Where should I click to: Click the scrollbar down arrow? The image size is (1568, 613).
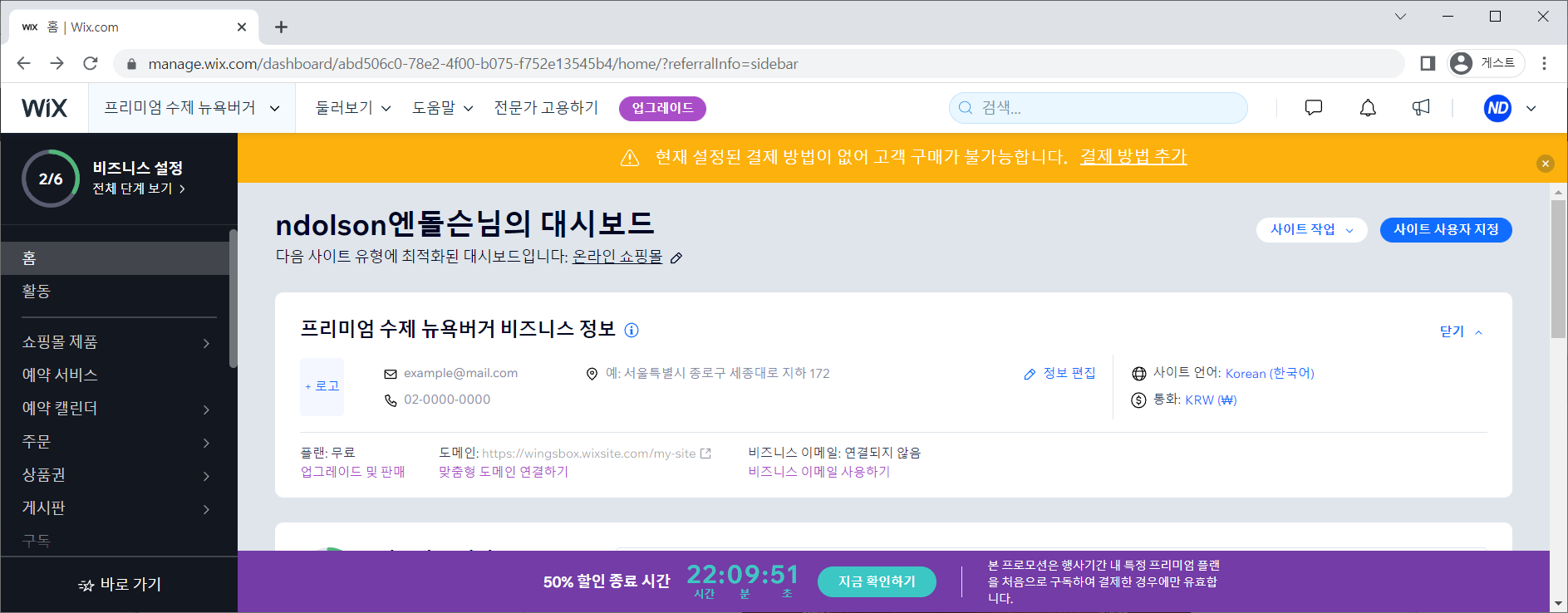click(1558, 604)
